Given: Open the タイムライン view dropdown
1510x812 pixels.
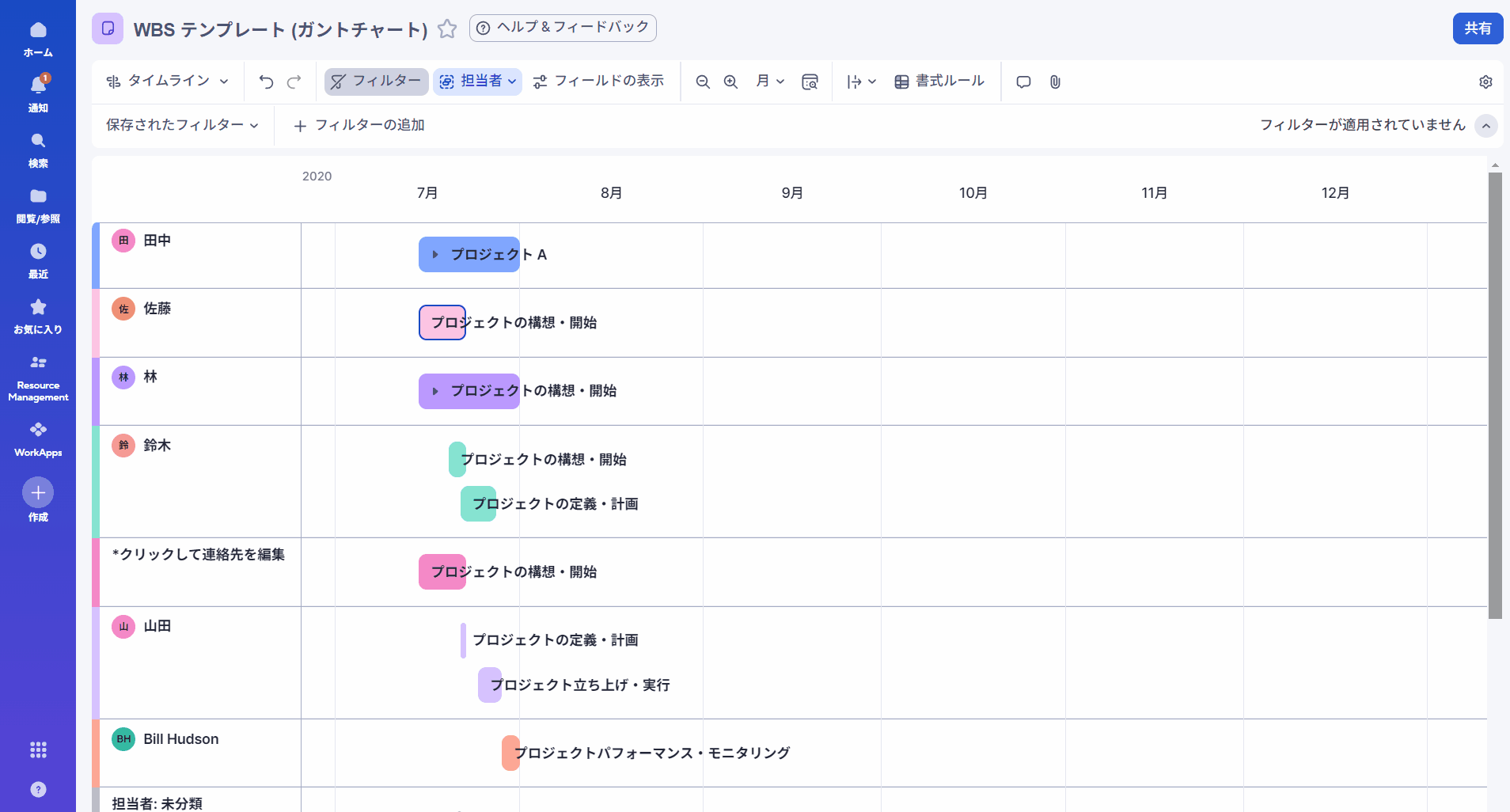Looking at the screenshot, I should pyautogui.click(x=166, y=81).
